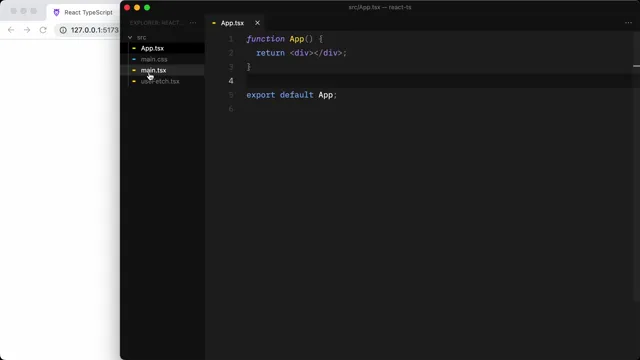Click the 'function' keyword on line 1

[x=265, y=39]
